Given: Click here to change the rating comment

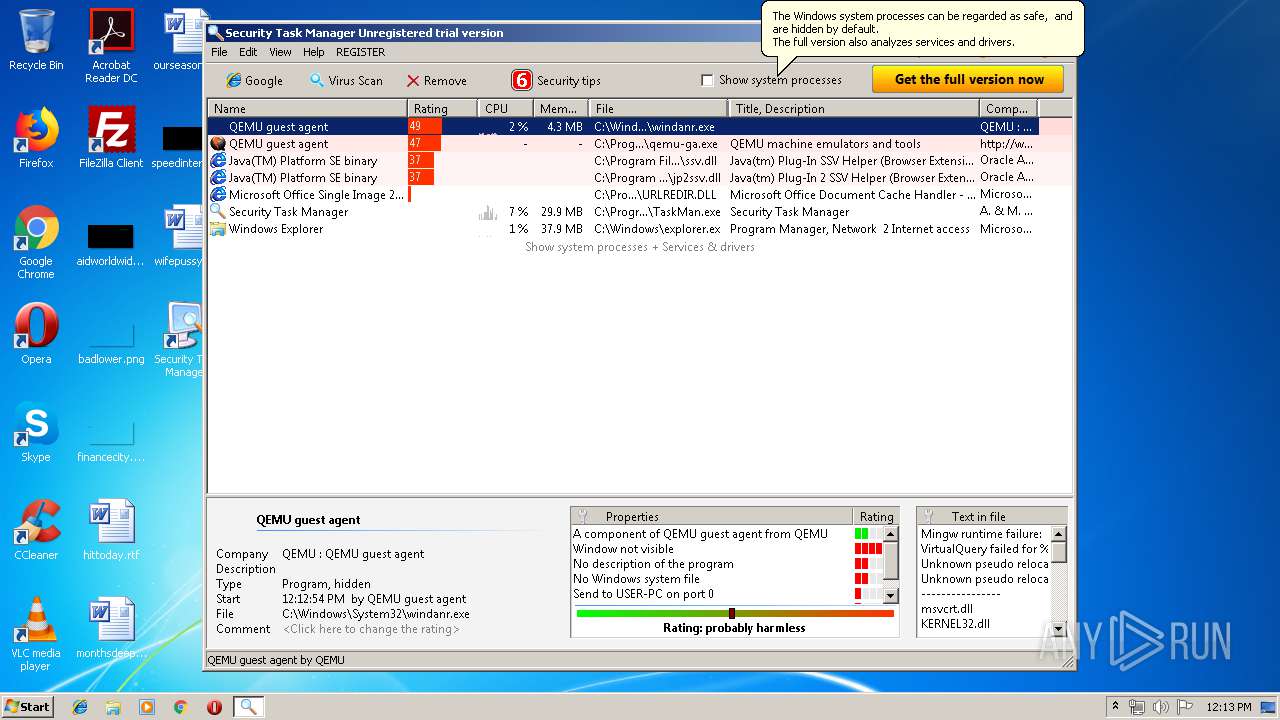Looking at the screenshot, I should point(371,629).
